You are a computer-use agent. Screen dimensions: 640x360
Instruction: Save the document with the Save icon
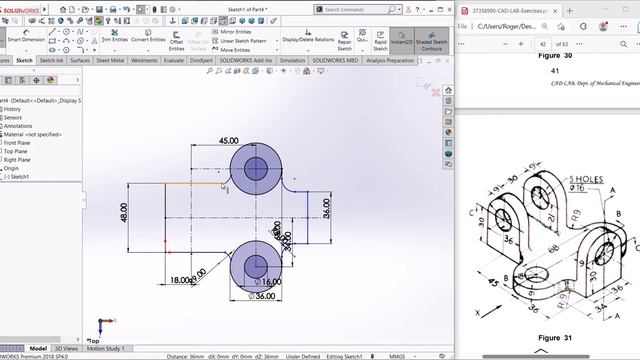coord(99,9)
